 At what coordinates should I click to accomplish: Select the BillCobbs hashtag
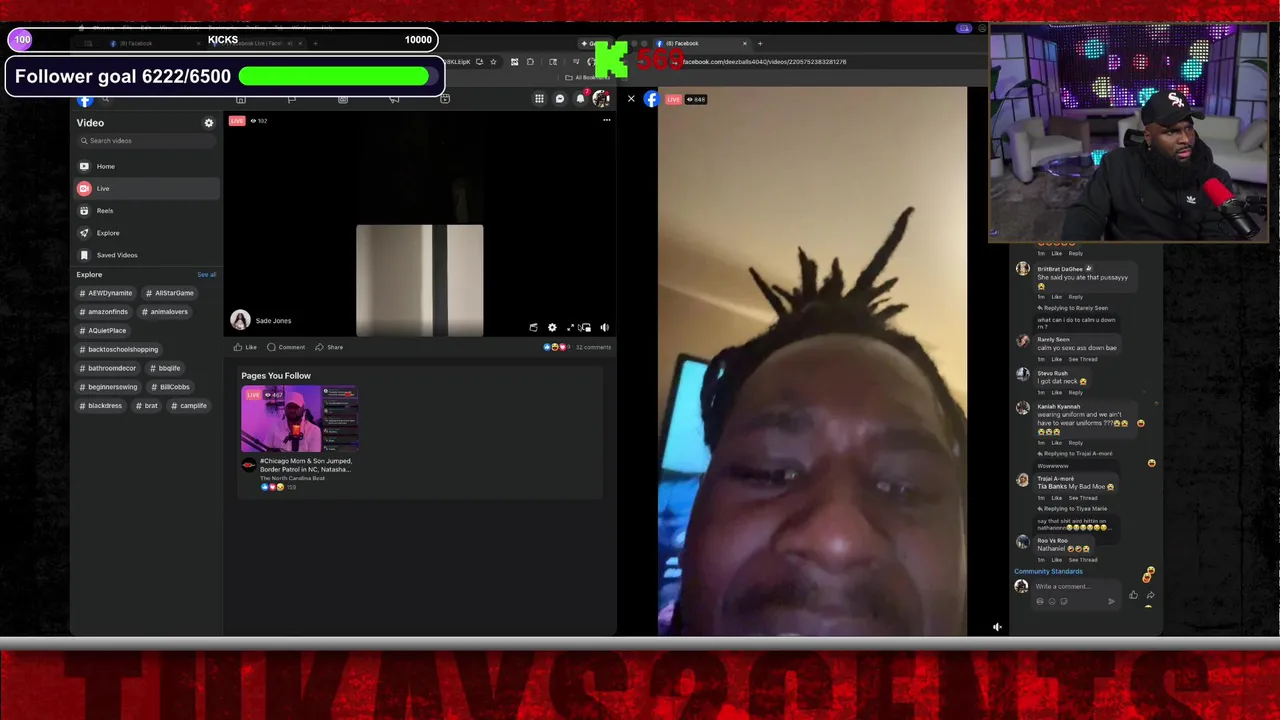point(170,387)
